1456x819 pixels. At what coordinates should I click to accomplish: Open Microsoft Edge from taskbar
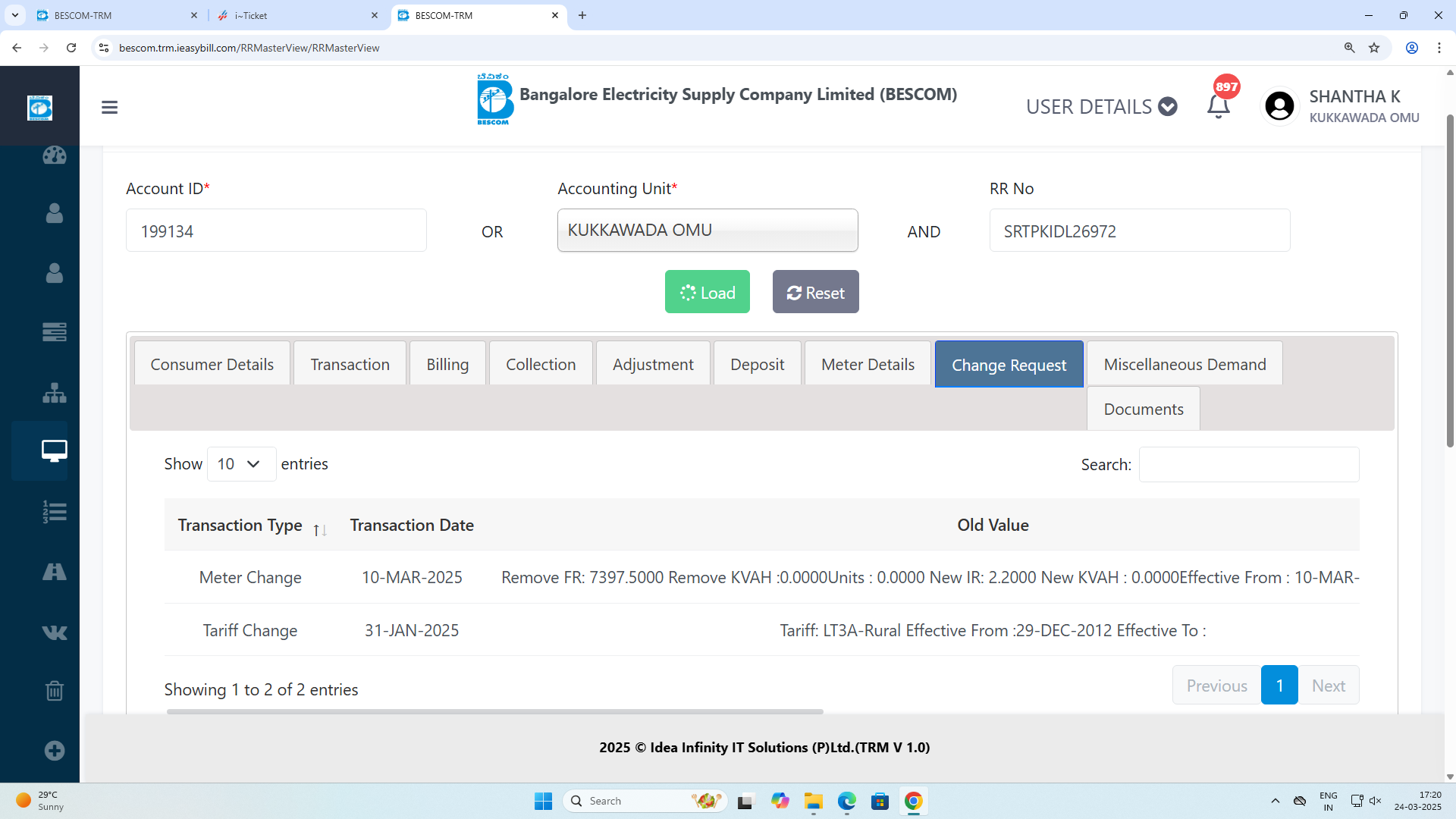(x=846, y=801)
